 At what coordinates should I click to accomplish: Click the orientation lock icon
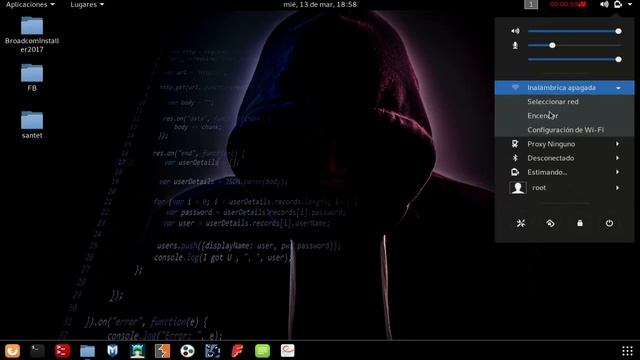coord(550,223)
